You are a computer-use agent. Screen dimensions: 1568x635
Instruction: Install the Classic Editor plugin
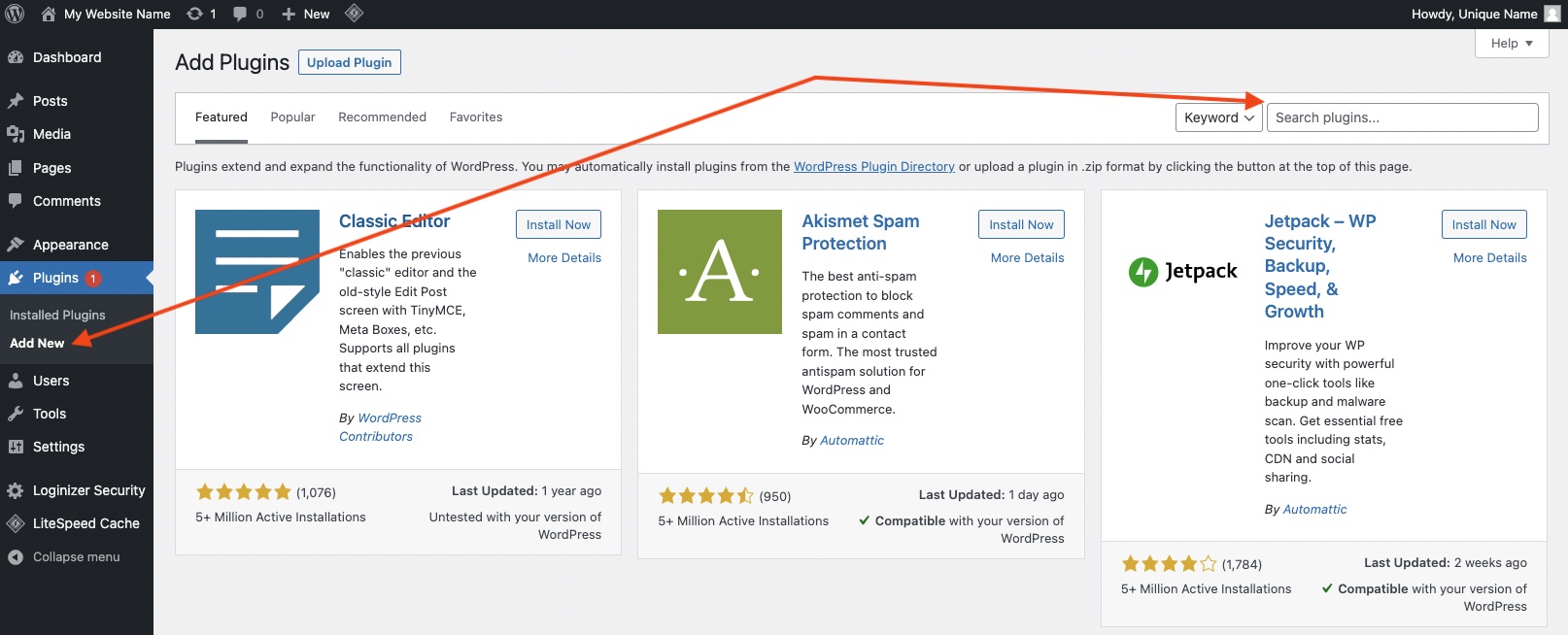(x=559, y=224)
